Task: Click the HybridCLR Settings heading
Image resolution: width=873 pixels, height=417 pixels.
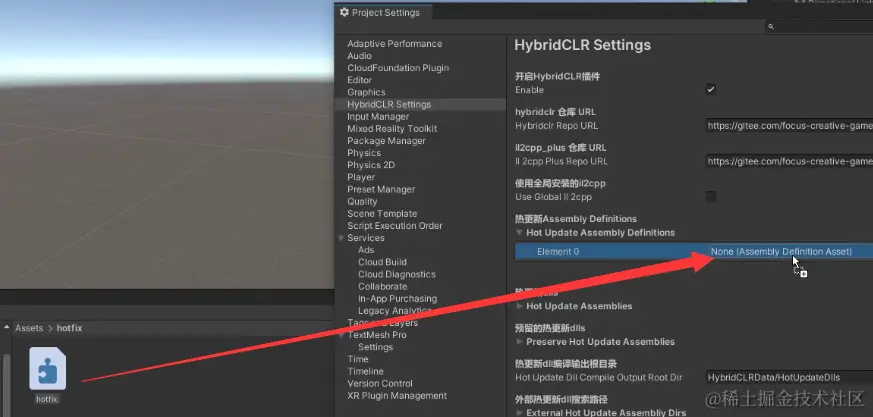Action: (x=582, y=45)
